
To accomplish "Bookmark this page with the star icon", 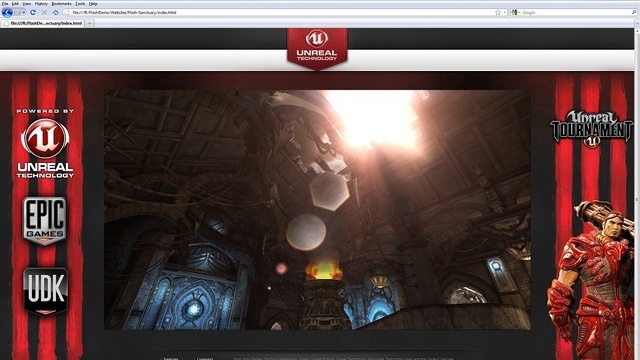I will (x=498, y=13).
